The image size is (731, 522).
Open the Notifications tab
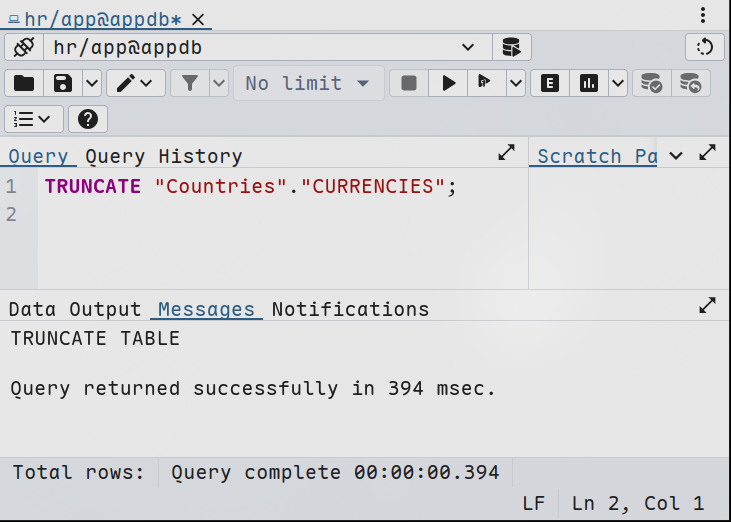pos(350,309)
